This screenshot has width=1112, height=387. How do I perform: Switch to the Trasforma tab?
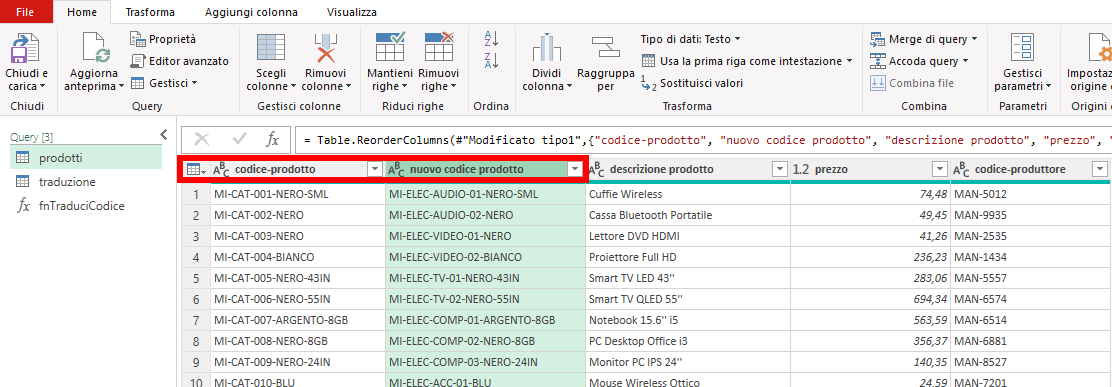point(150,12)
